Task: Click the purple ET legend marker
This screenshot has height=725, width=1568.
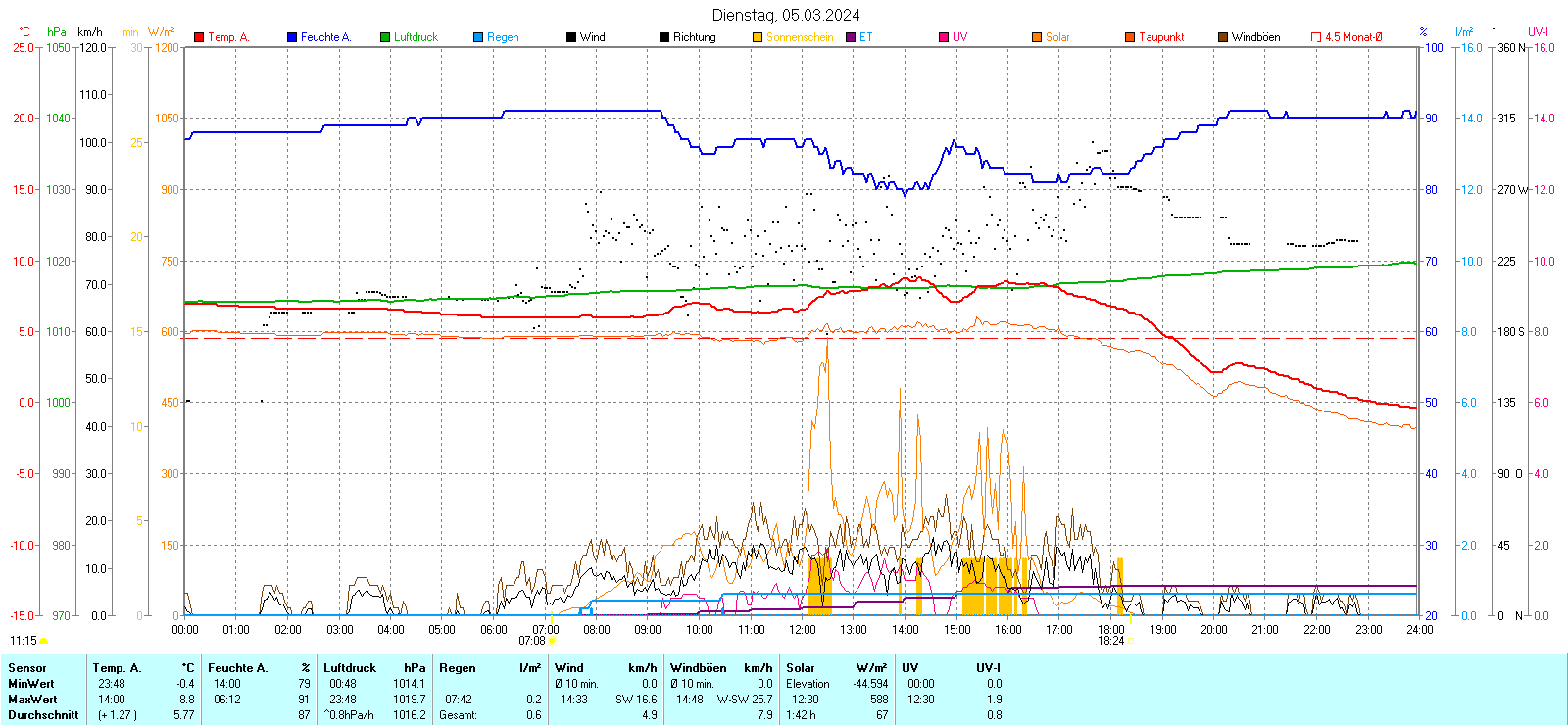Action: pos(851,37)
